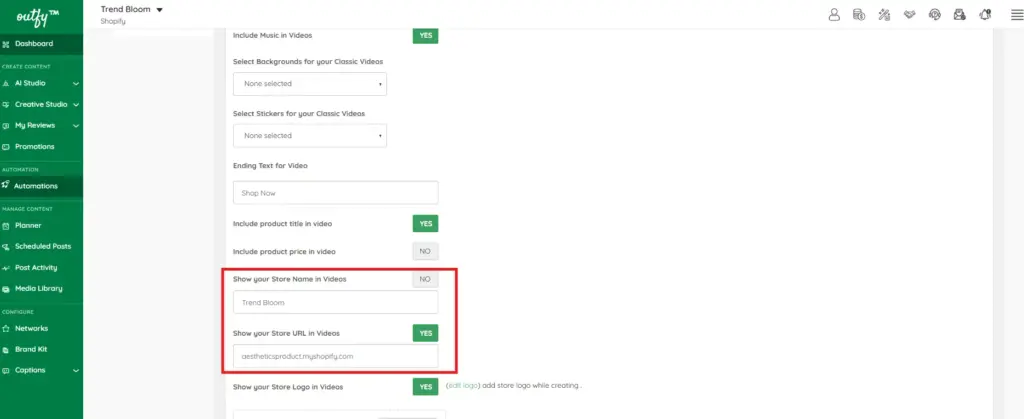Click the Dashboard sidebar icon
The image size is (1024, 419).
6,44
